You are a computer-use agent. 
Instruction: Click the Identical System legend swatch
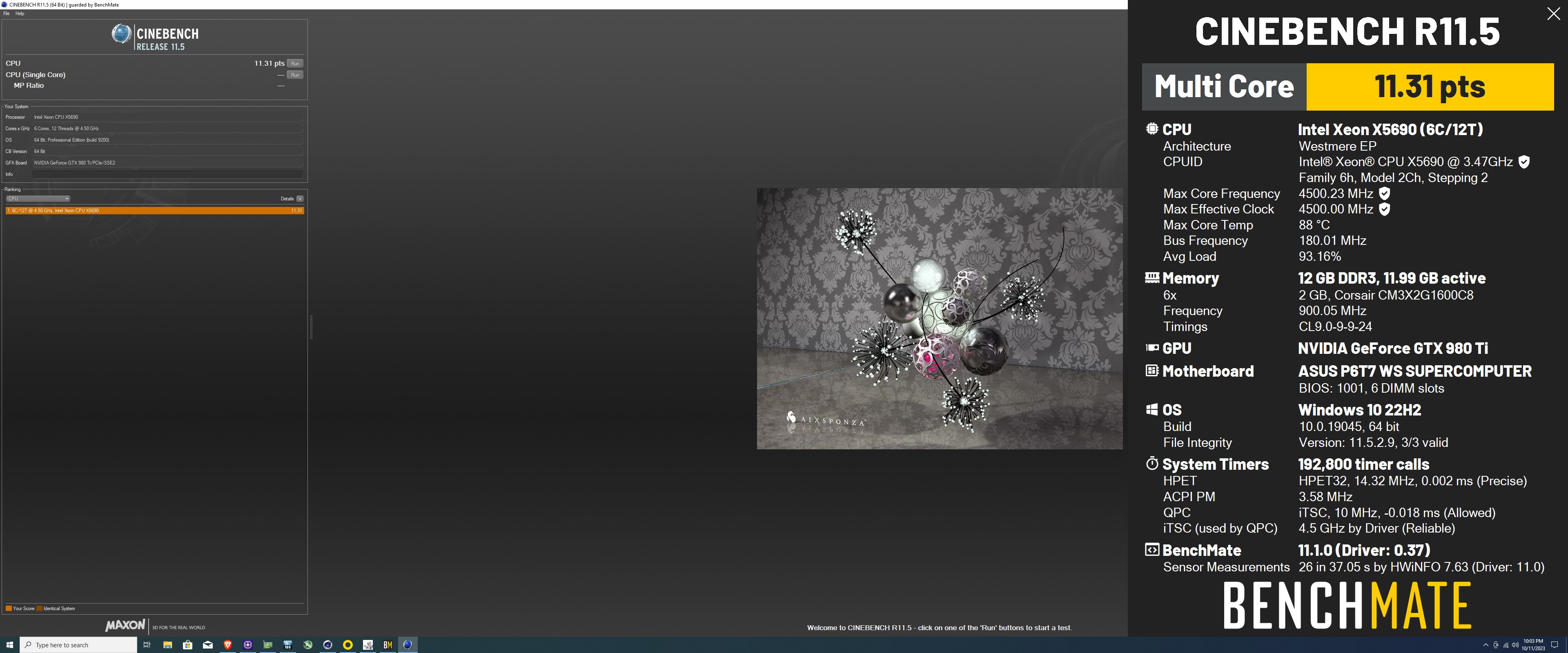pos(40,609)
